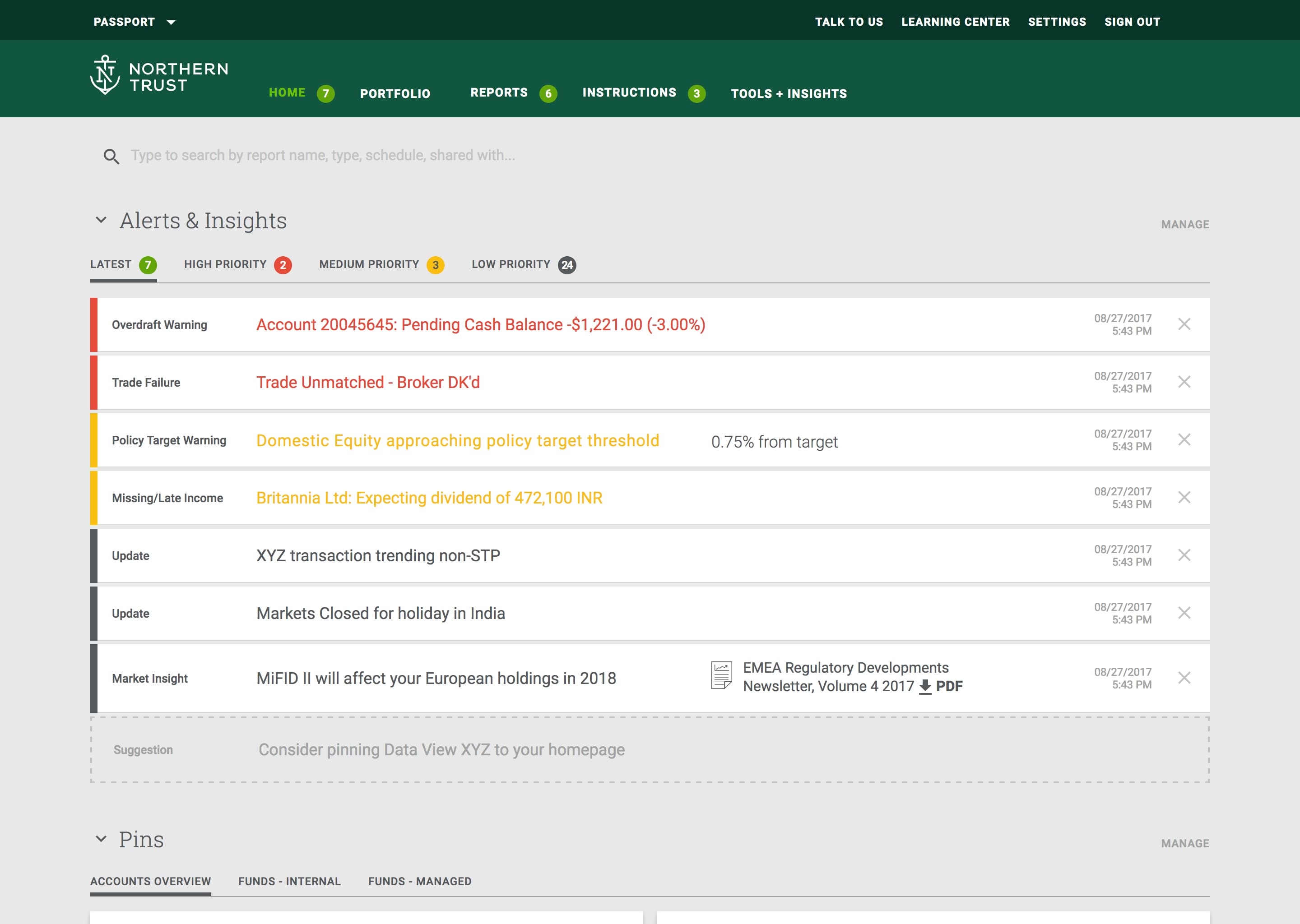Viewport: 1300px width, 924px height.
Task: Dismiss the Market Insight alert
Action: 1184,678
